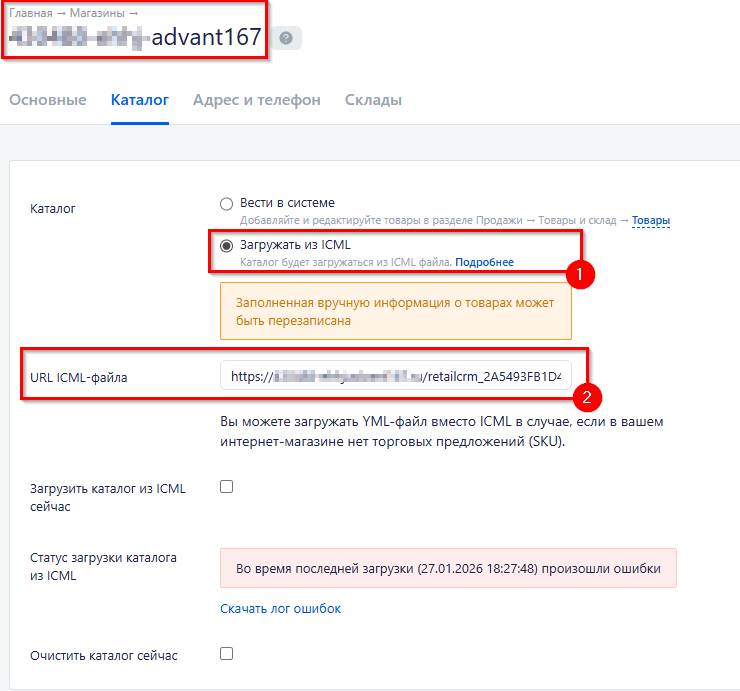Click the orange overwrite warning notice

coord(395,311)
